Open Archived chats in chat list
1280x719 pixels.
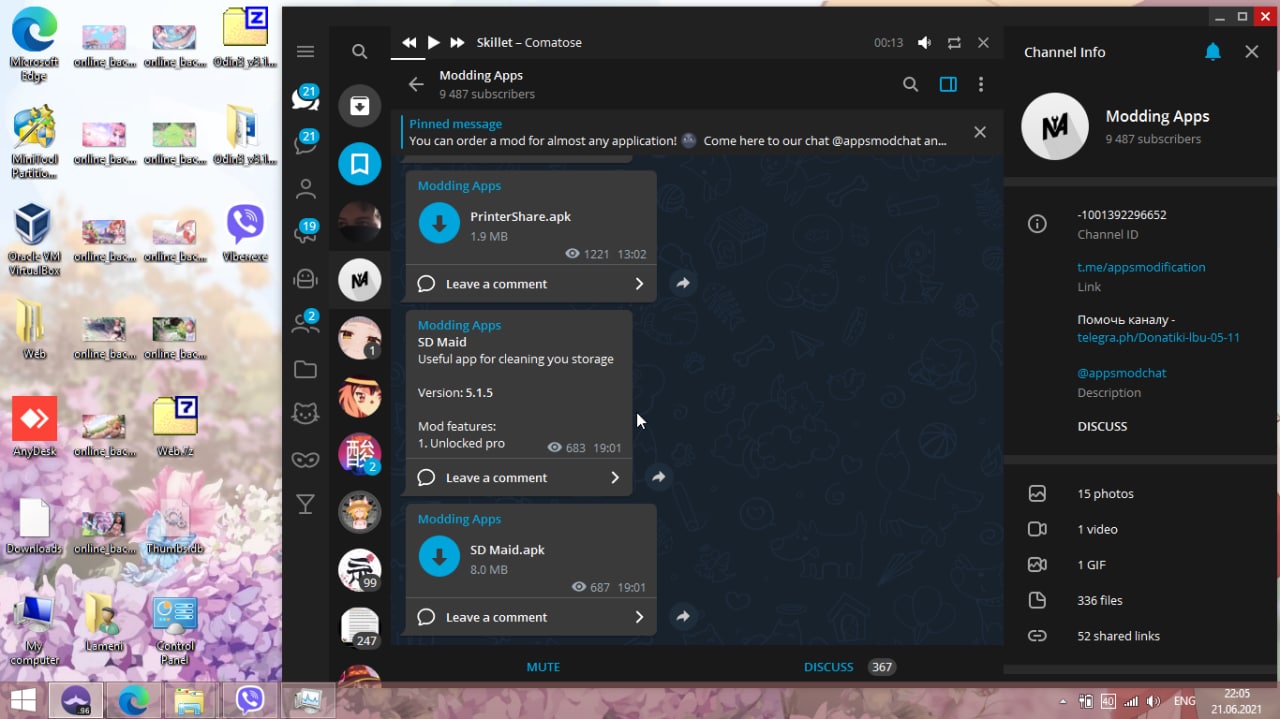point(359,105)
